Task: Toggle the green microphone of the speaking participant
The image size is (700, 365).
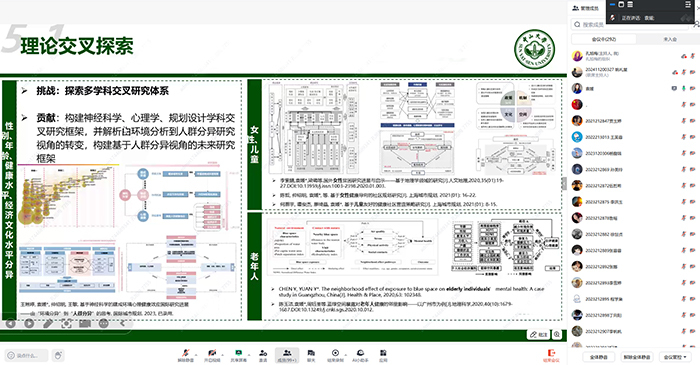Action: (683, 88)
